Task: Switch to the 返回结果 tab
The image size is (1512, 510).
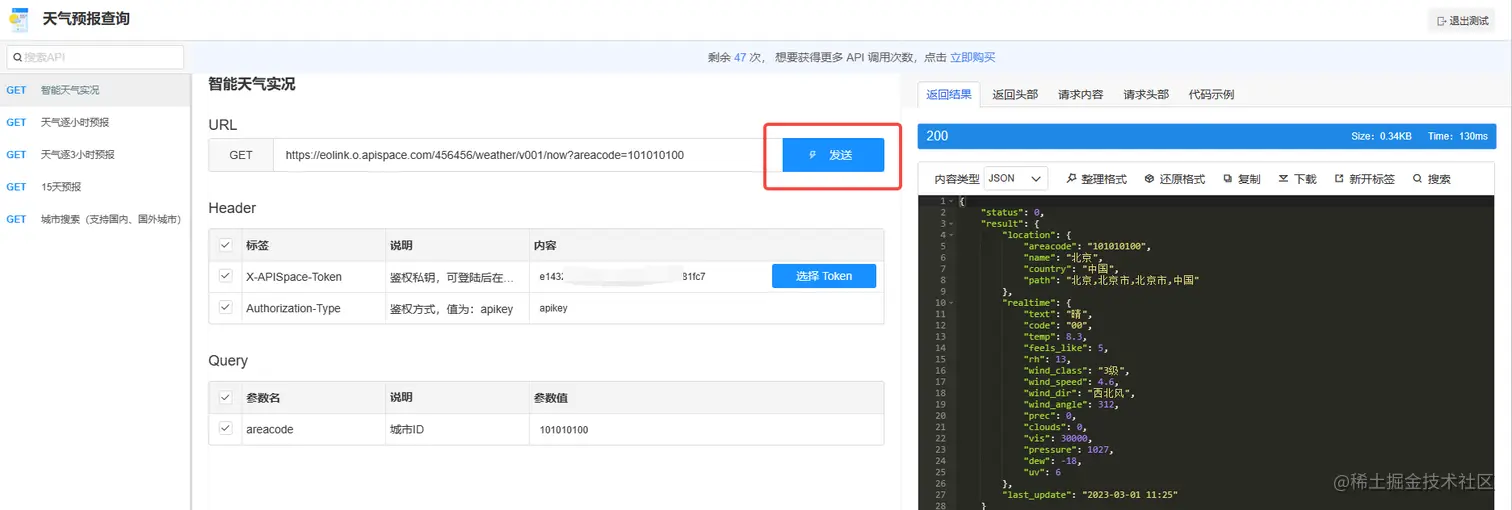Action: (948, 95)
